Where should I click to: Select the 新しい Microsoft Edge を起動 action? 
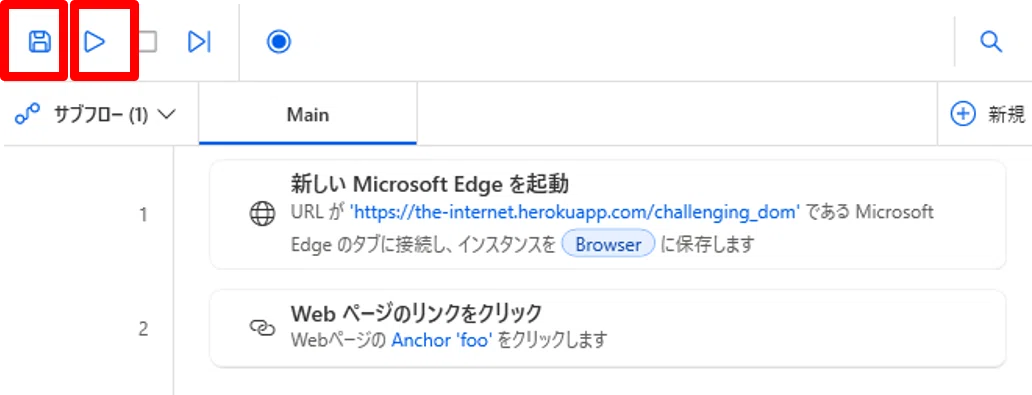click(607, 215)
